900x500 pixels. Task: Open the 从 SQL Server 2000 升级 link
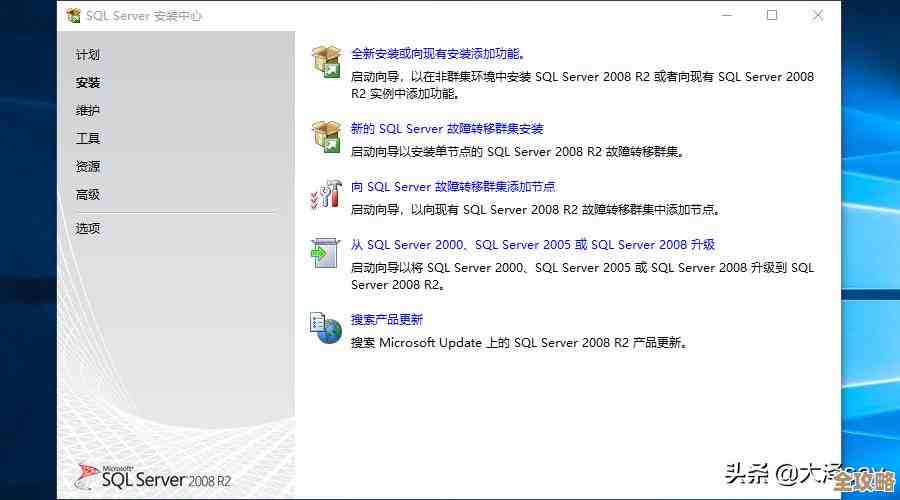click(533, 245)
